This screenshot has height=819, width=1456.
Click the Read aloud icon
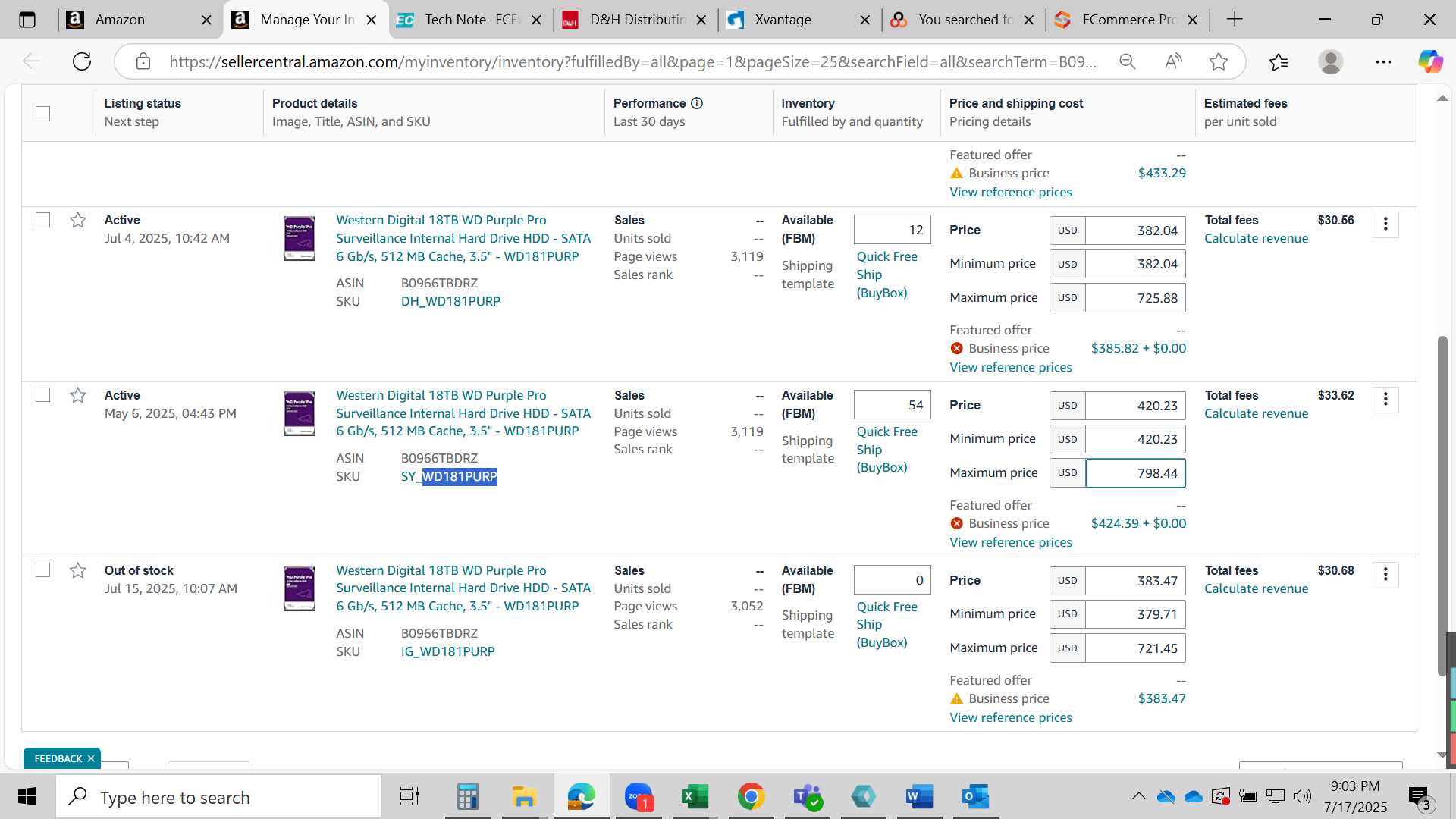coord(1173,61)
